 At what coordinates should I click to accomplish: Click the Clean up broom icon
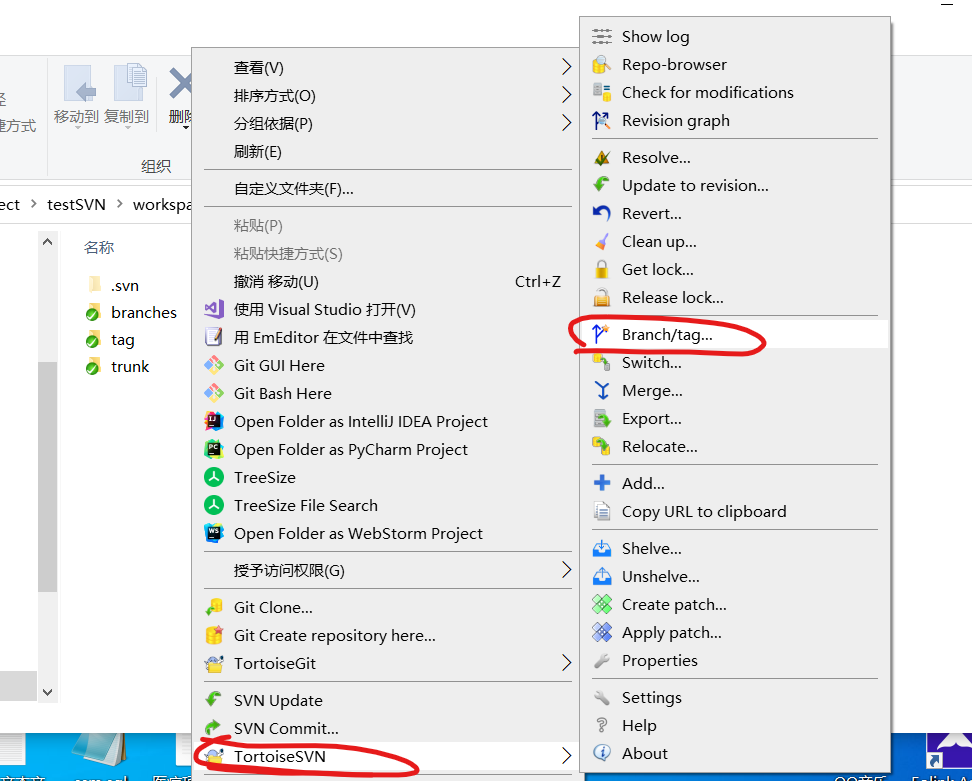601,241
